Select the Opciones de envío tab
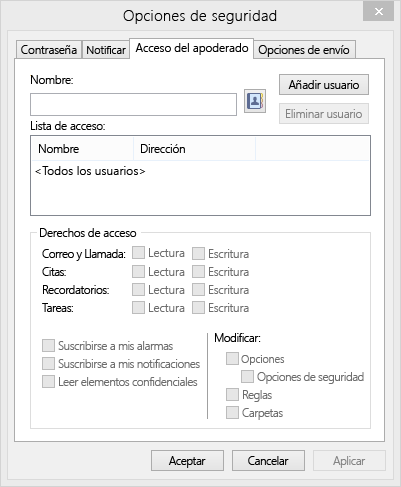Image resolution: width=401 pixels, height=487 pixels. (x=304, y=50)
